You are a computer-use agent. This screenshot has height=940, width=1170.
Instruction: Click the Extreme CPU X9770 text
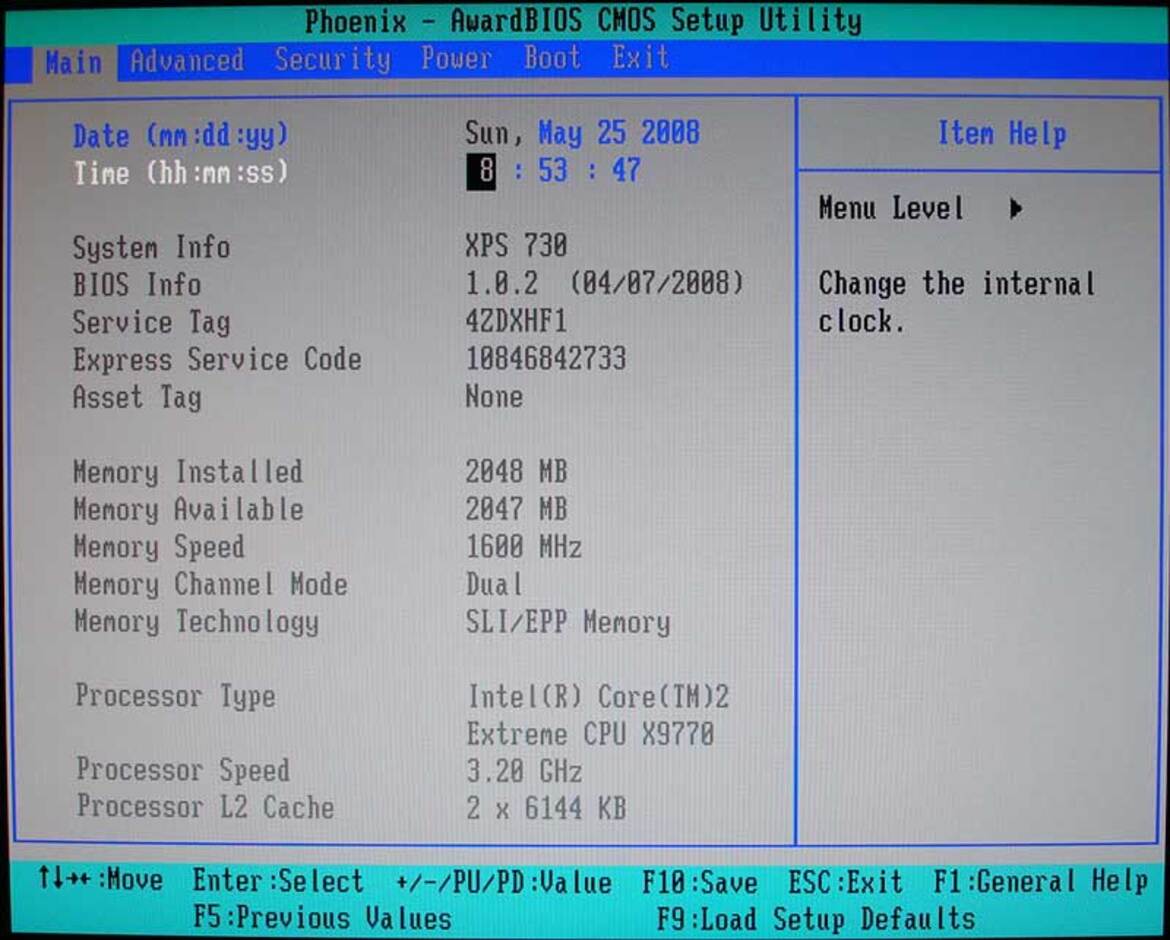coord(590,734)
